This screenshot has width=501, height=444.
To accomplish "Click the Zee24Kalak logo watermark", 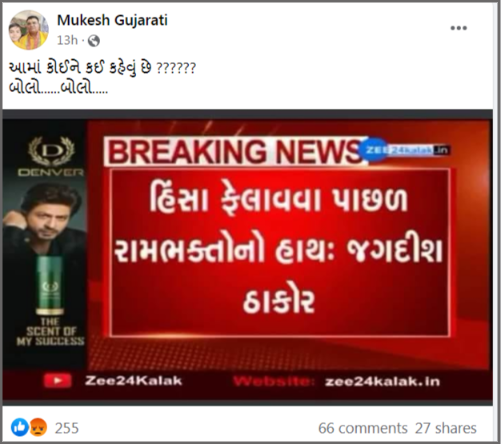I will pos(405,150).
